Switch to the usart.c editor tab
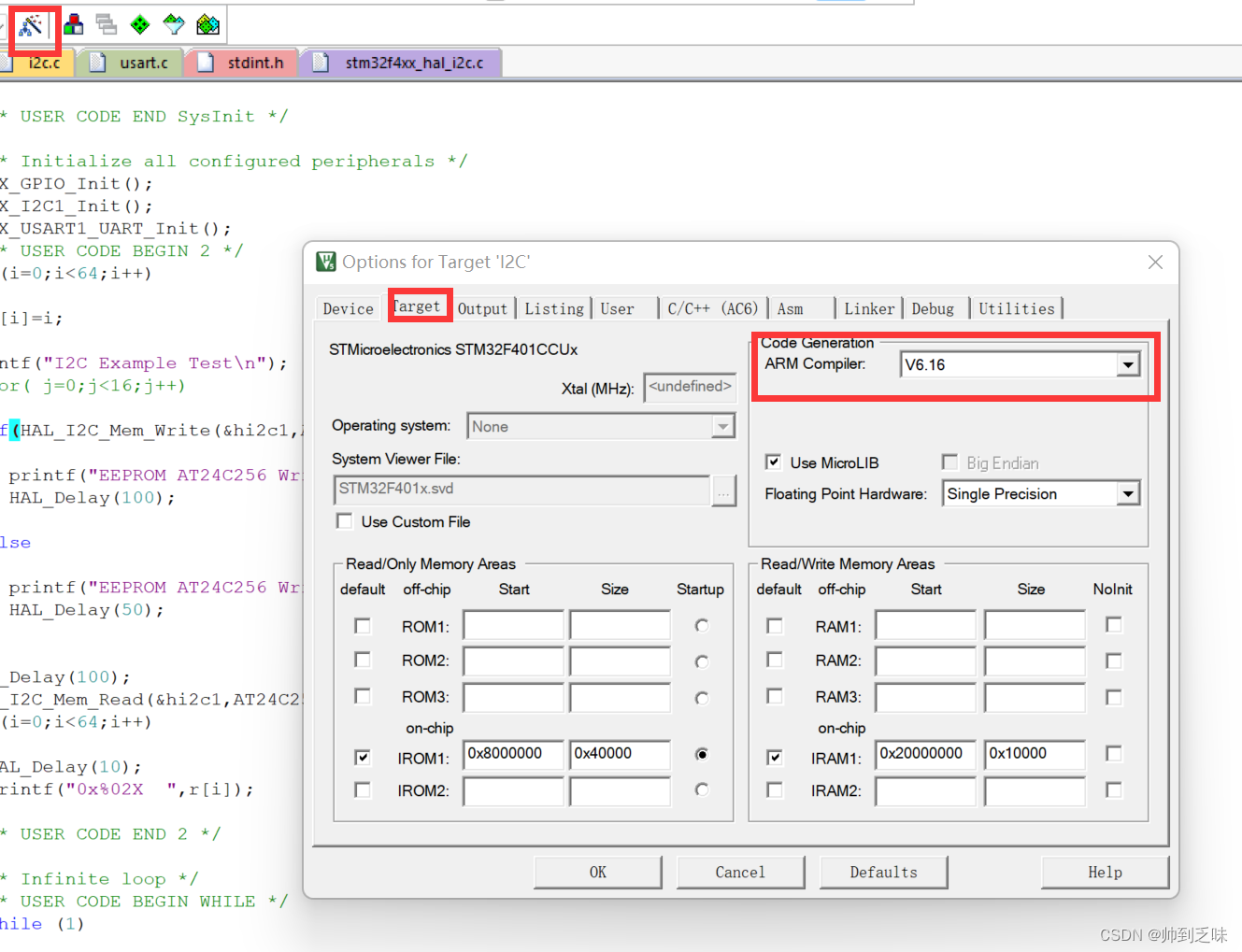The height and width of the screenshot is (952, 1242). 131,63
